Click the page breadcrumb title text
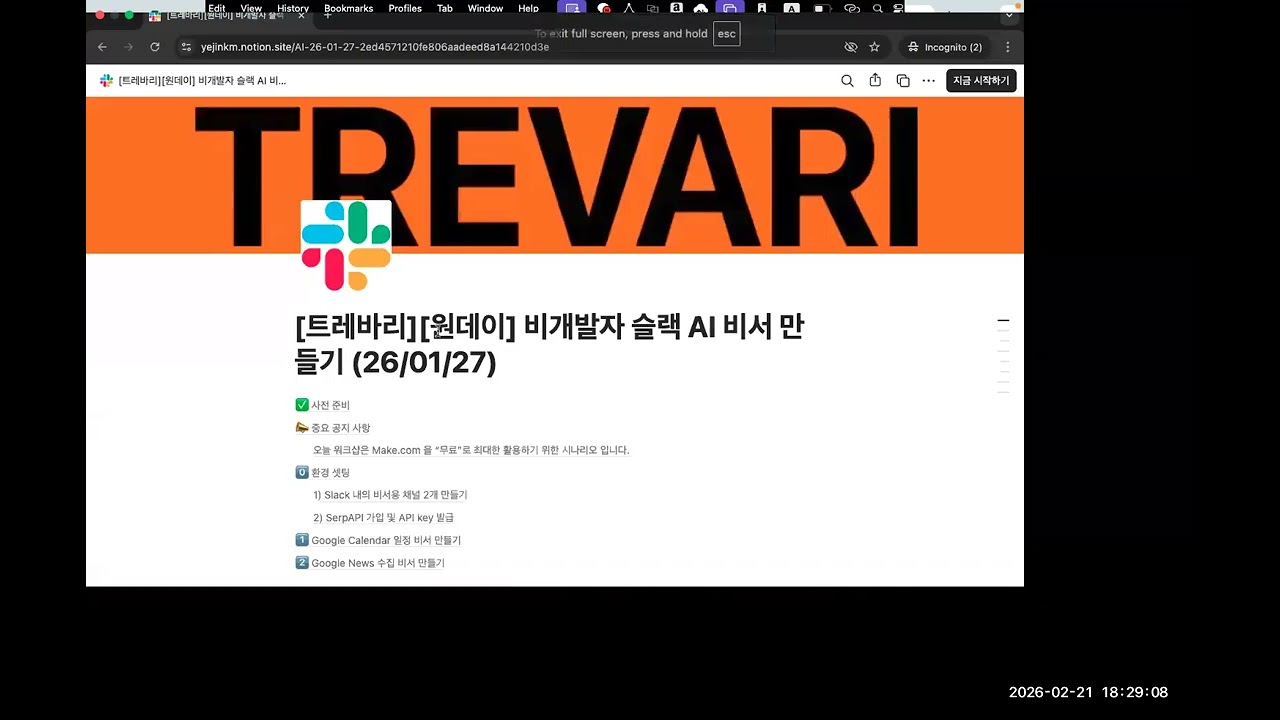This screenshot has width=1280, height=720. (x=202, y=81)
